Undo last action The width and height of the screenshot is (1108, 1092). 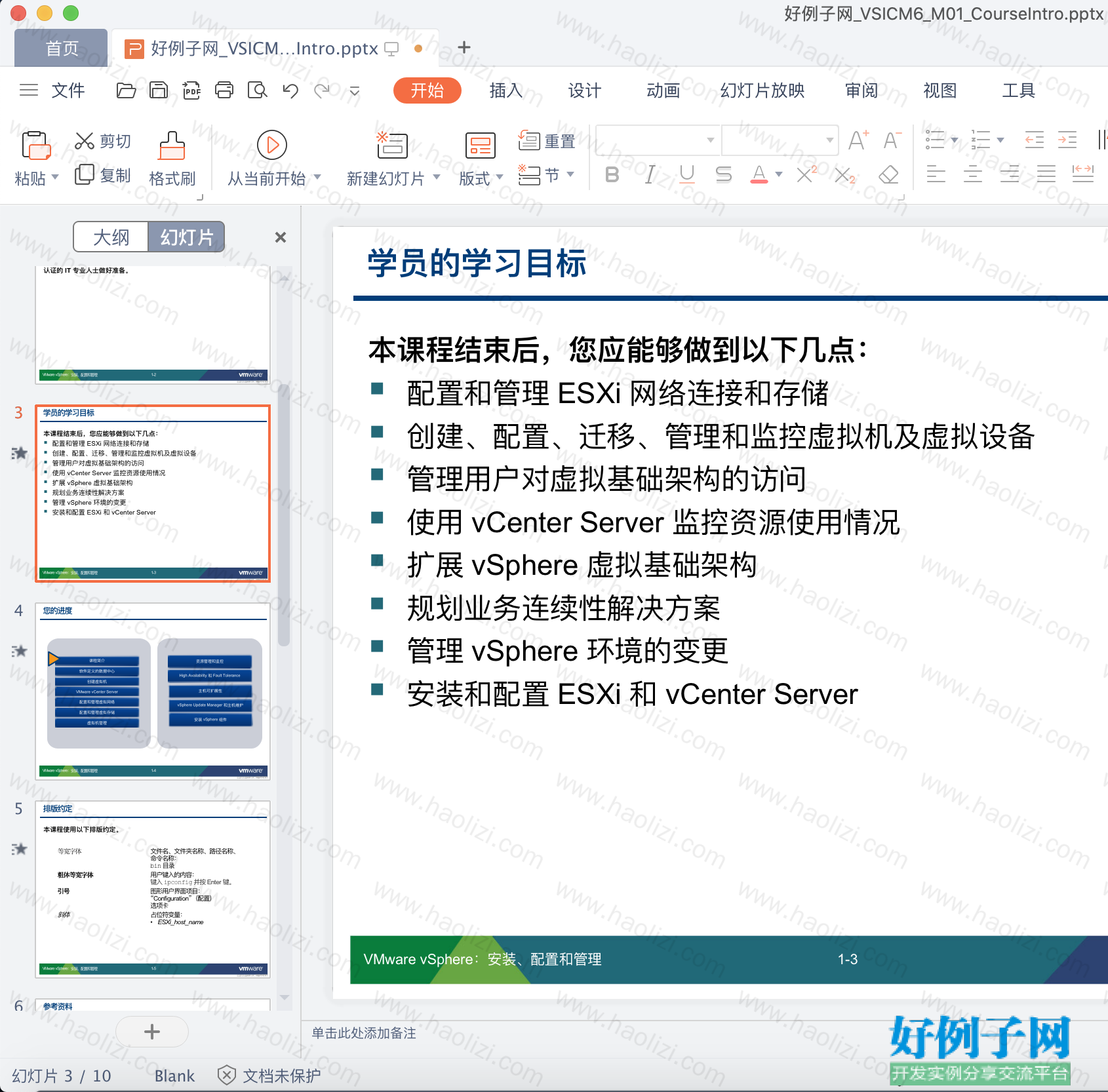[x=290, y=90]
